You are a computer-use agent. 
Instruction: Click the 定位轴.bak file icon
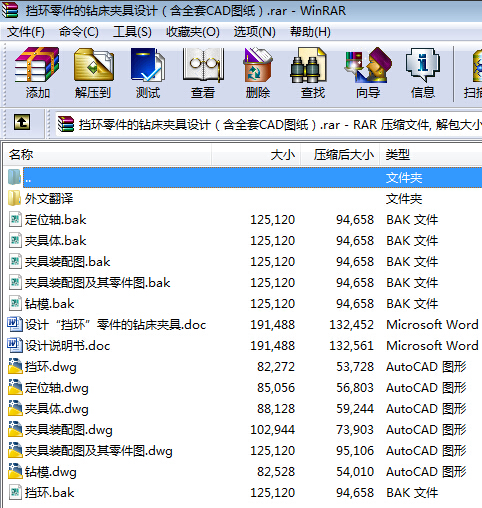(x=15, y=219)
